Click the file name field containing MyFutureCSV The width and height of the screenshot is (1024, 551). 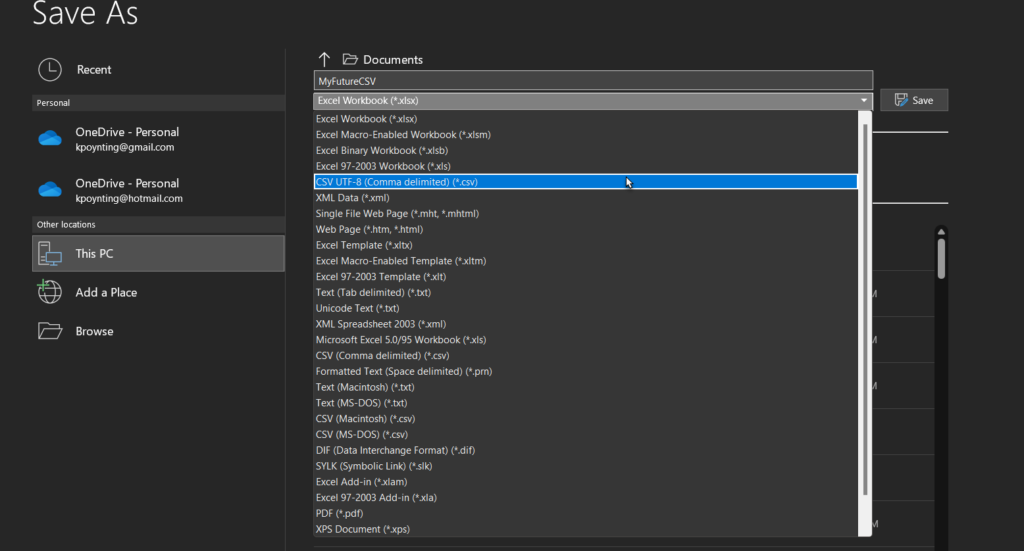point(593,80)
